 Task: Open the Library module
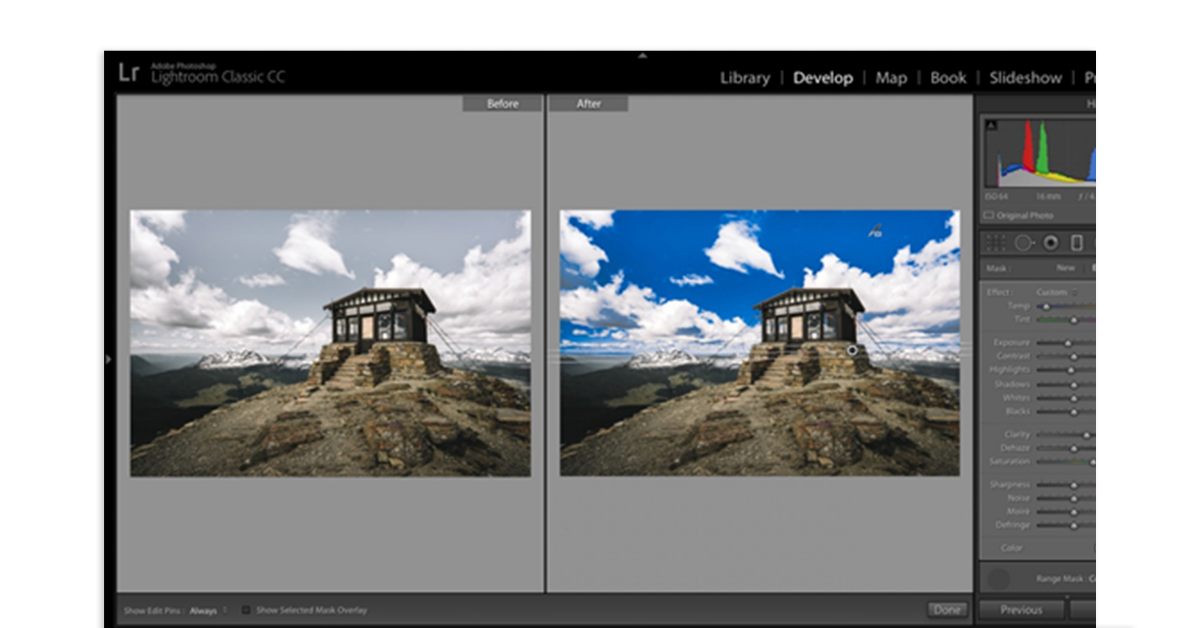pyautogui.click(x=745, y=78)
